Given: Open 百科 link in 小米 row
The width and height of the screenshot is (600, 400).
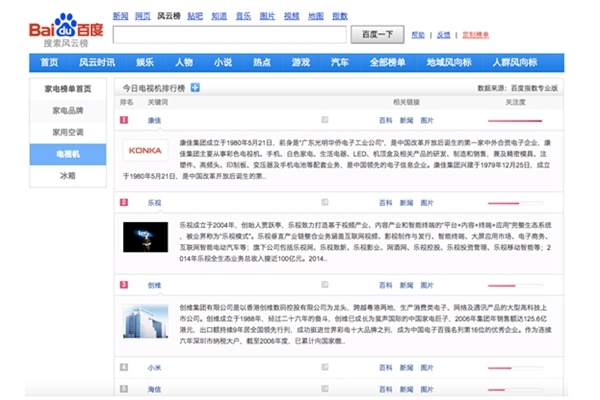Looking at the screenshot, I should coord(386,368).
